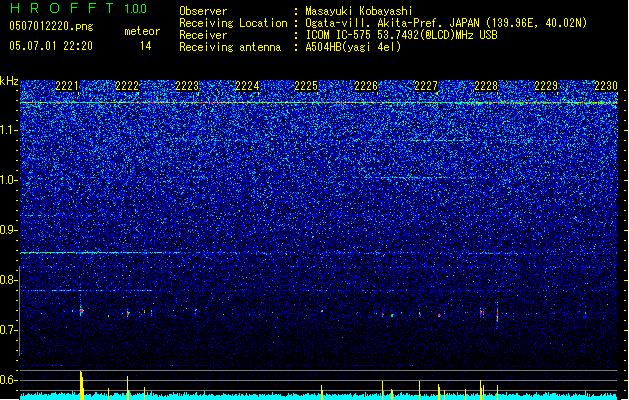Click the 'Observer' field label
The image size is (629, 400).
click(203, 11)
